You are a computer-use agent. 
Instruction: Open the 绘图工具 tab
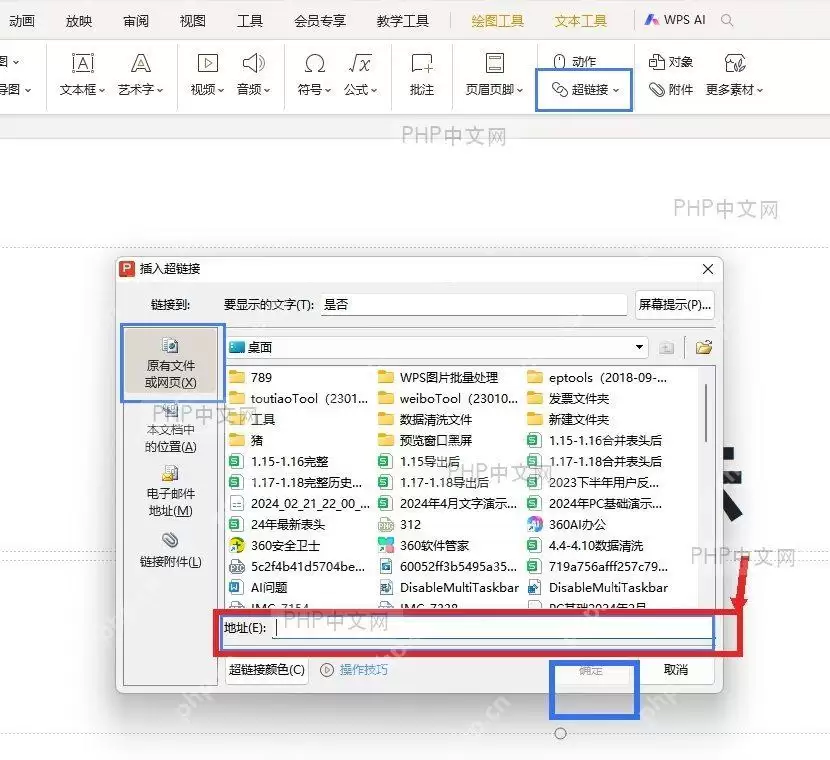click(498, 21)
